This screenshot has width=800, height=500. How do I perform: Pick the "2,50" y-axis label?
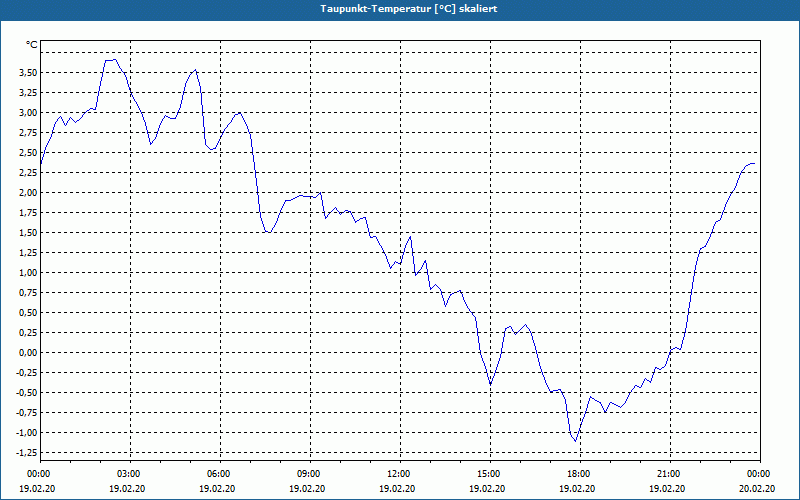(28, 153)
